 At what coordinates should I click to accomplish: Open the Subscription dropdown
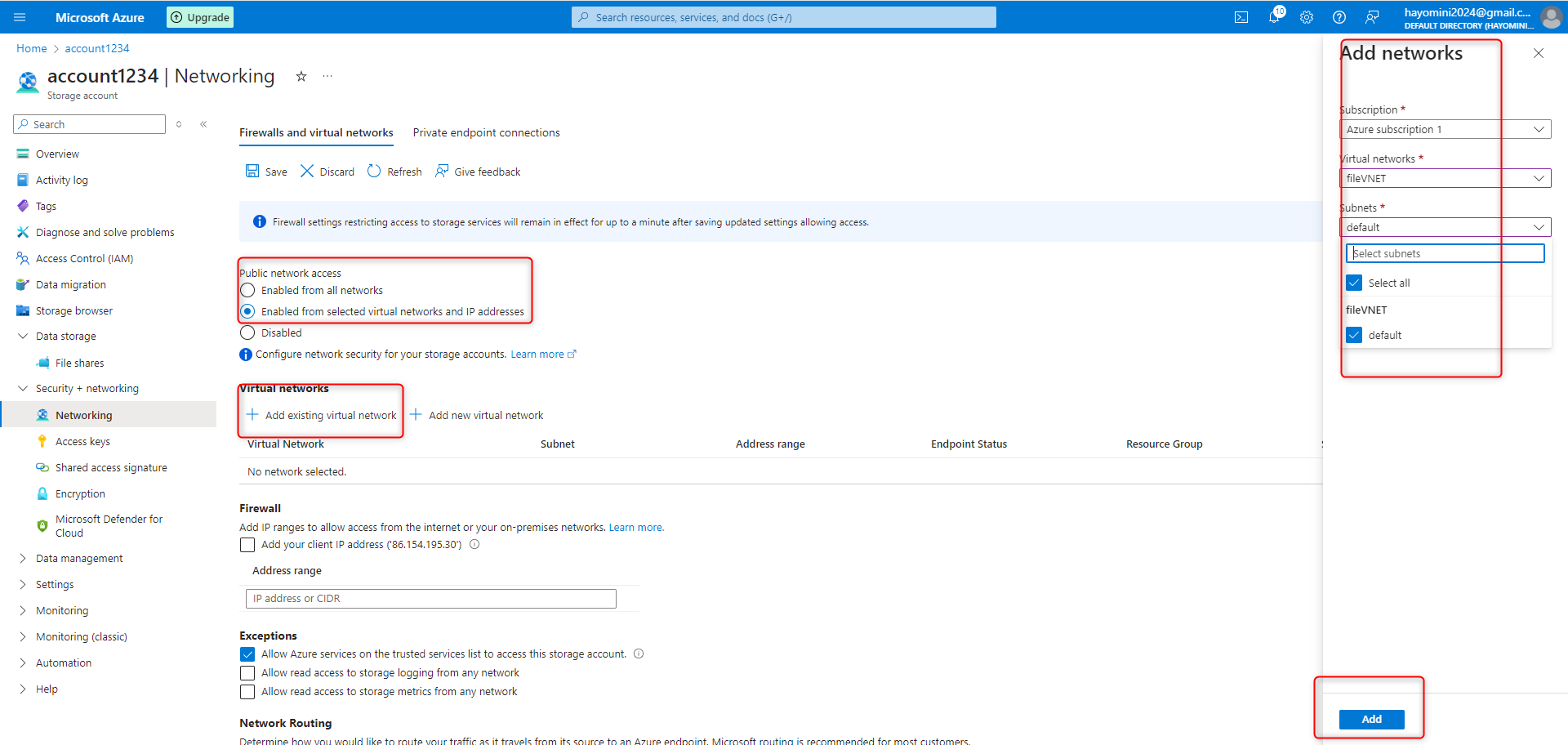pos(1445,129)
